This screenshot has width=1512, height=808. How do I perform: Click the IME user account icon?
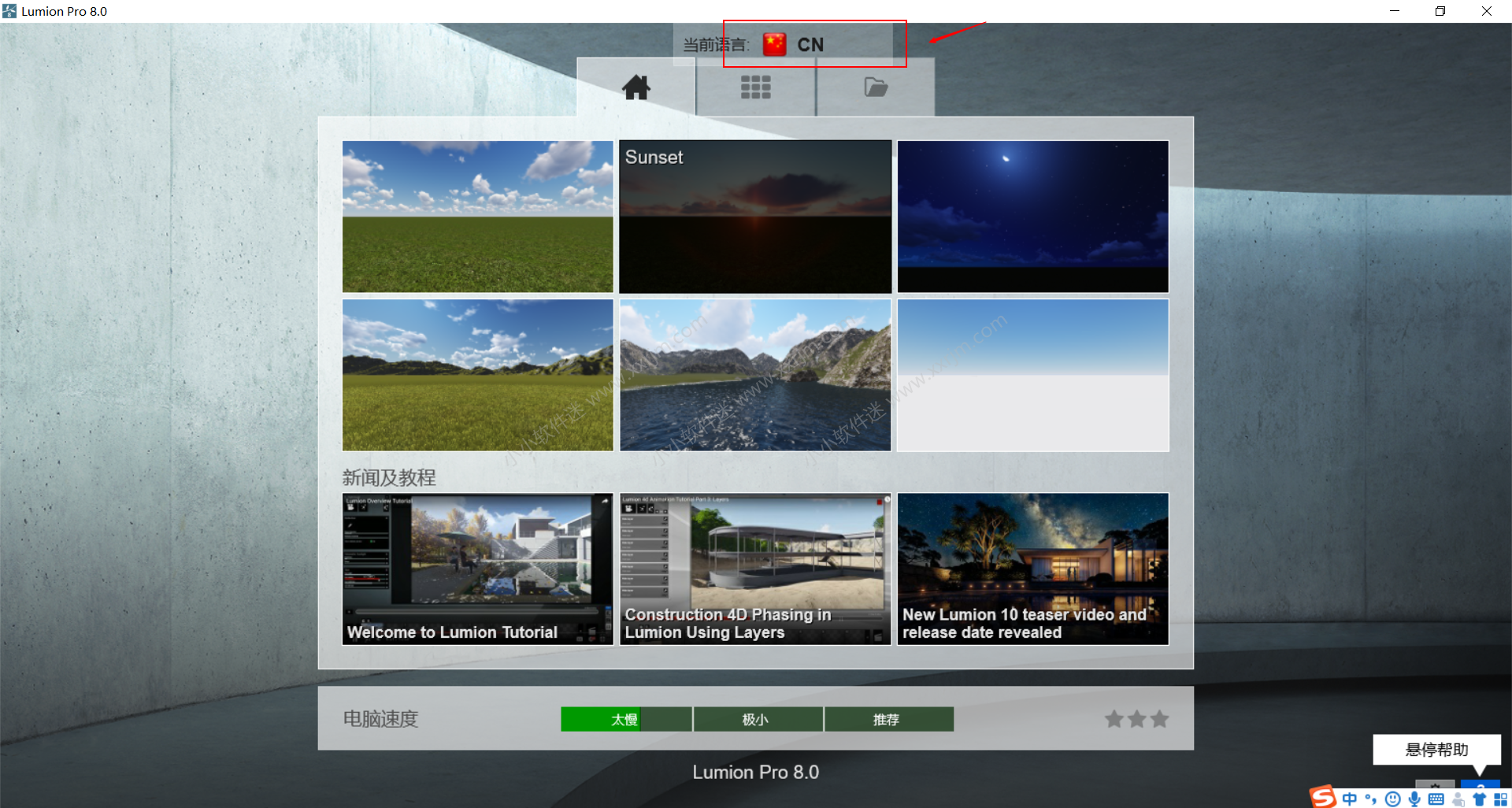[1458, 799]
